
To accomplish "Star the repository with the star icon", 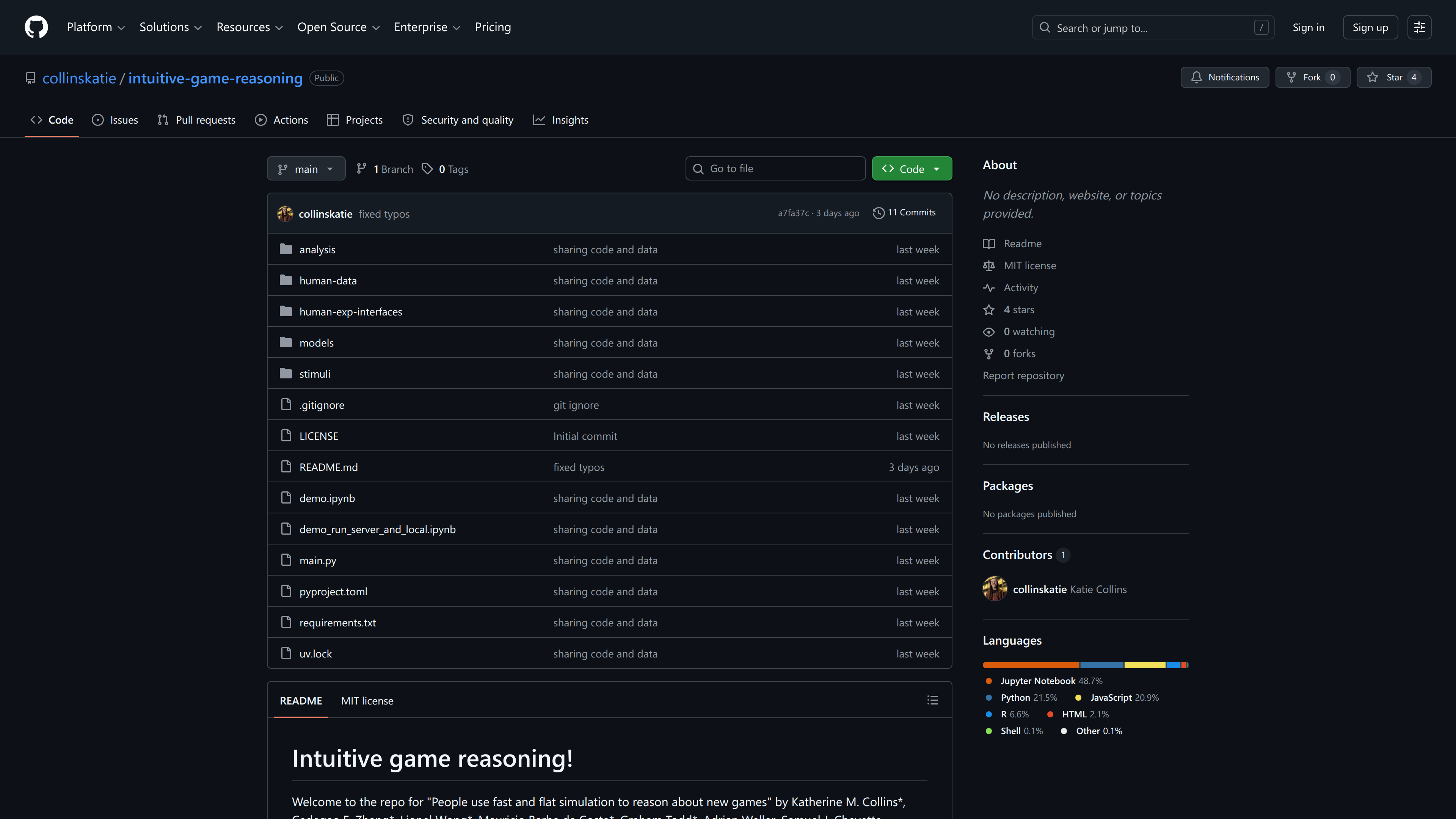I will 1372,77.
